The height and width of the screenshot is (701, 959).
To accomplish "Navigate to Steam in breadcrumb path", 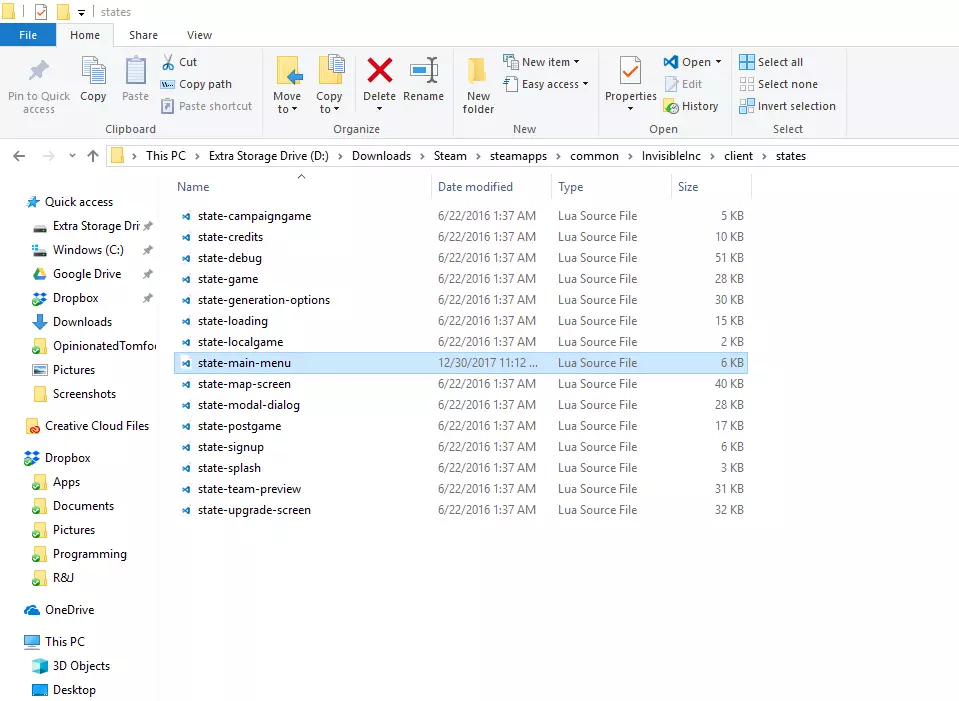I will (450, 156).
